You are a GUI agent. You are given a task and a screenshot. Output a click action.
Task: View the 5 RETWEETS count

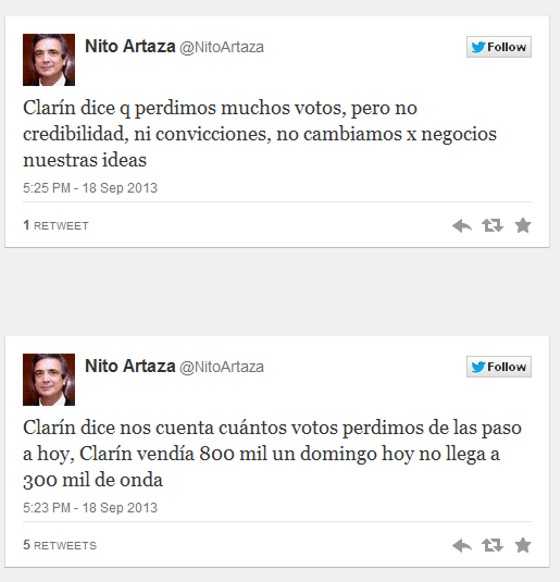tap(60, 545)
